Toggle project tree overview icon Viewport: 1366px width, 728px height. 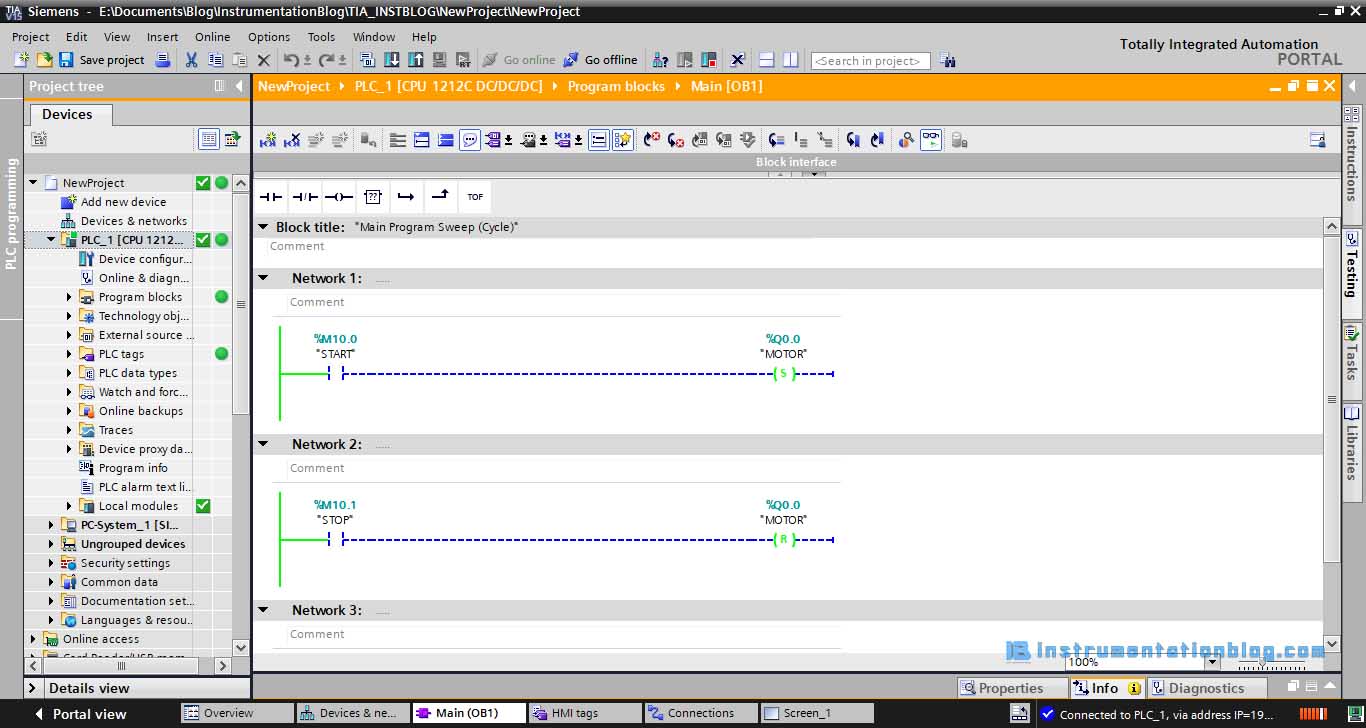pos(232,139)
